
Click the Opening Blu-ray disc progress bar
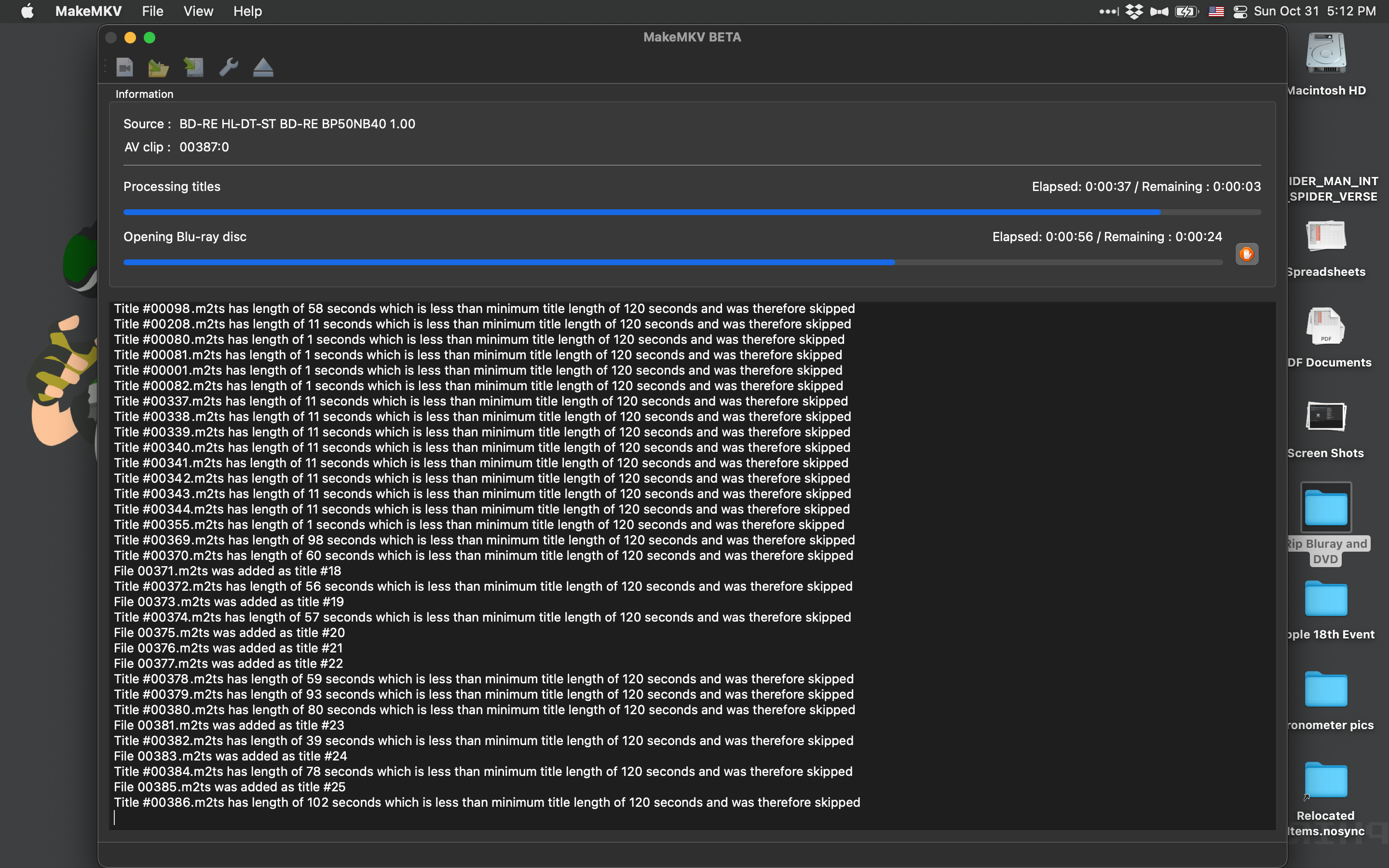(672, 262)
